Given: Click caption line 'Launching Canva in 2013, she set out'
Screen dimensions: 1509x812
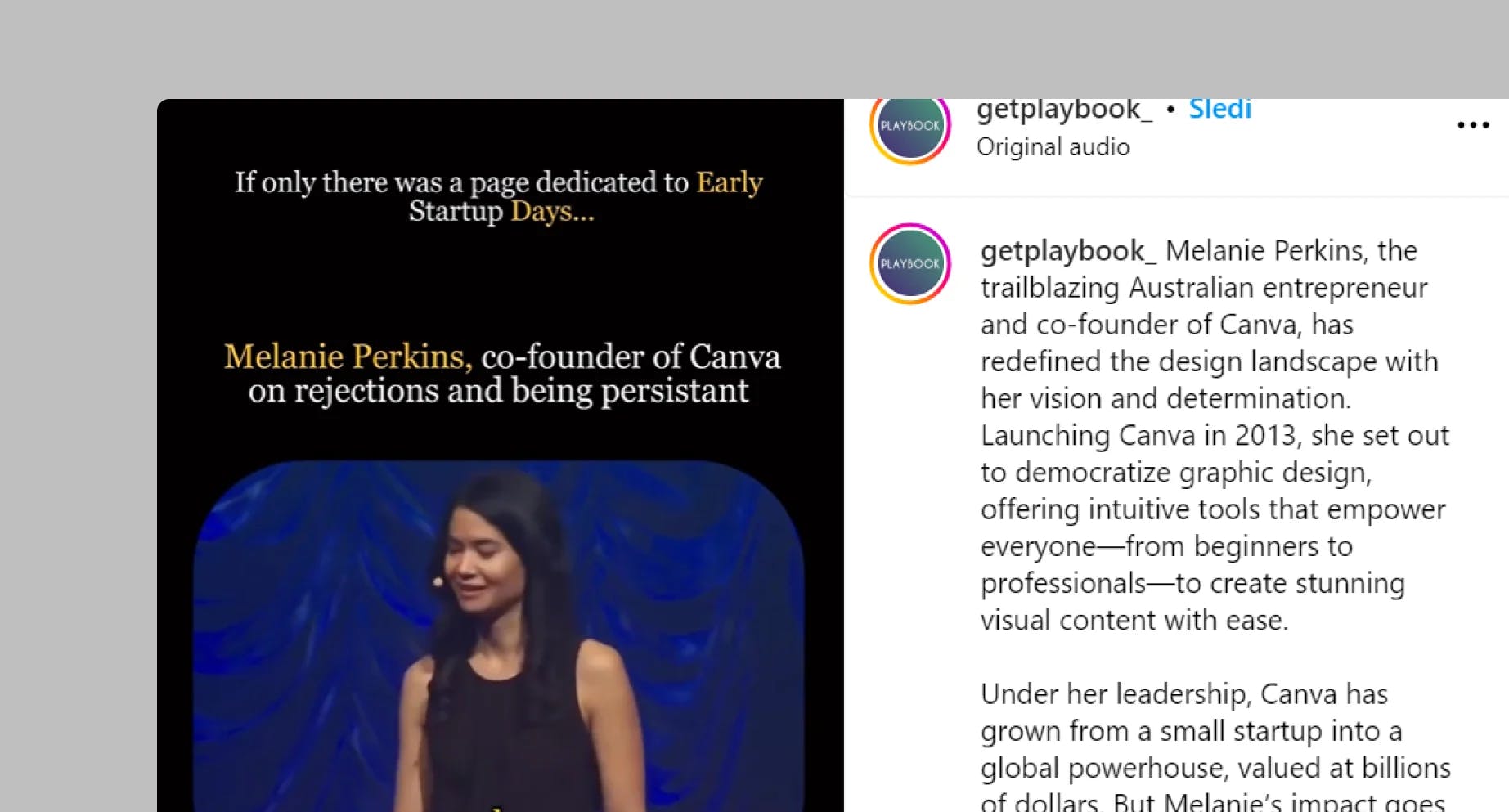Looking at the screenshot, I should (1215, 436).
